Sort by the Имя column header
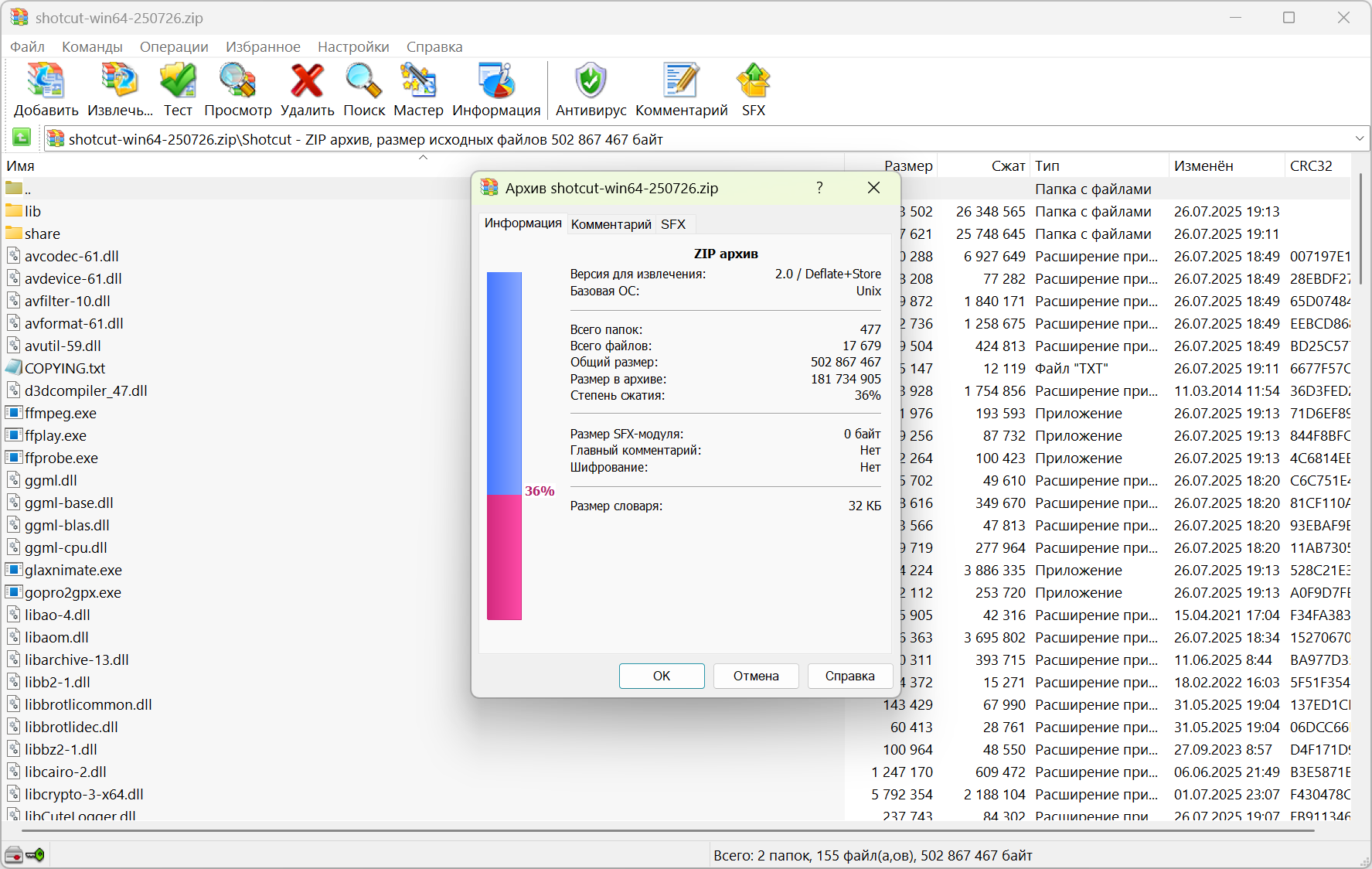This screenshot has height=869, width=1372. tap(422, 165)
